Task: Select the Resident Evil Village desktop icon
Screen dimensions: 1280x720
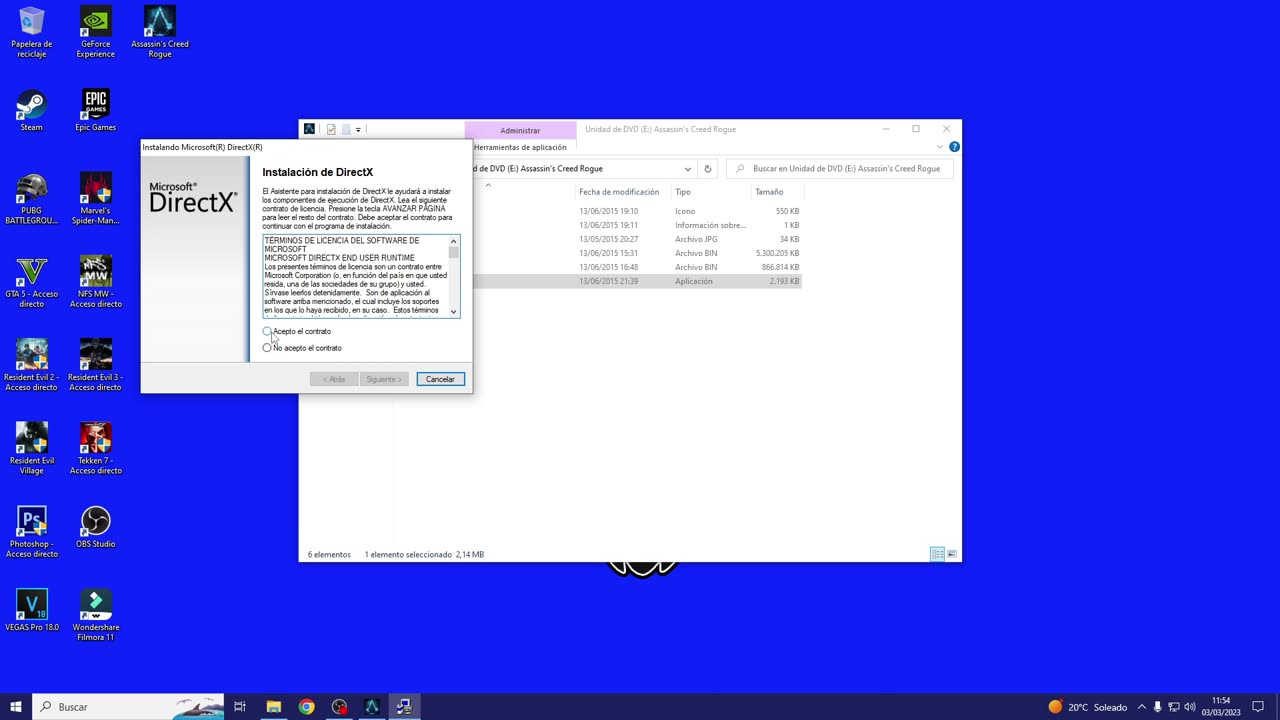Action: point(32,449)
